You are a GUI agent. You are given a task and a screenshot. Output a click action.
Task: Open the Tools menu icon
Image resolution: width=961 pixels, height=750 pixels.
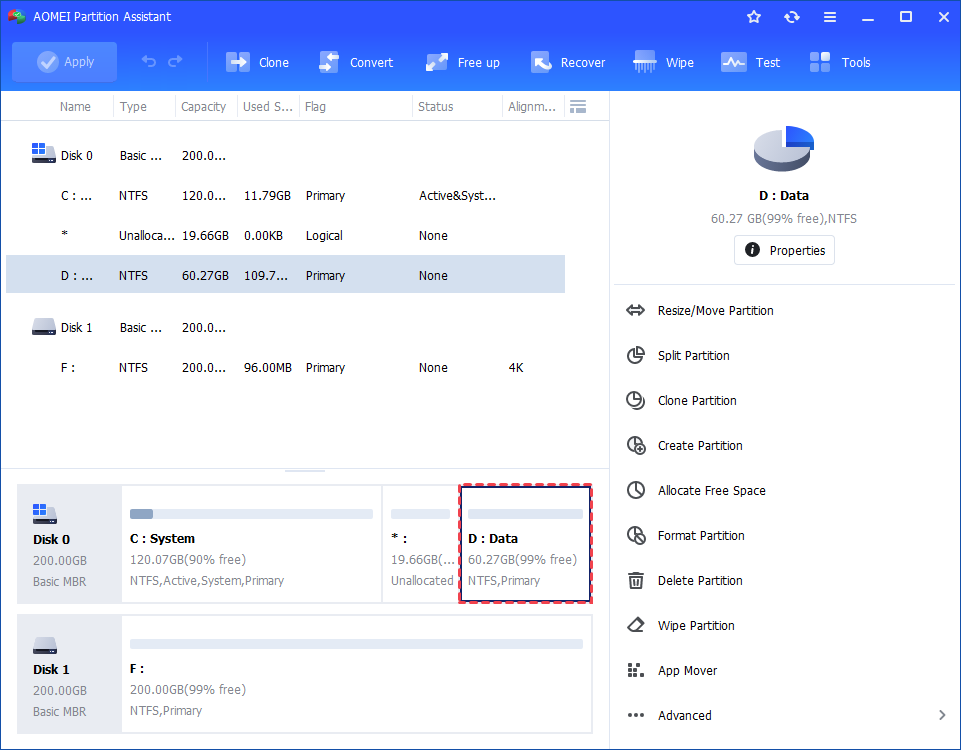(x=821, y=62)
